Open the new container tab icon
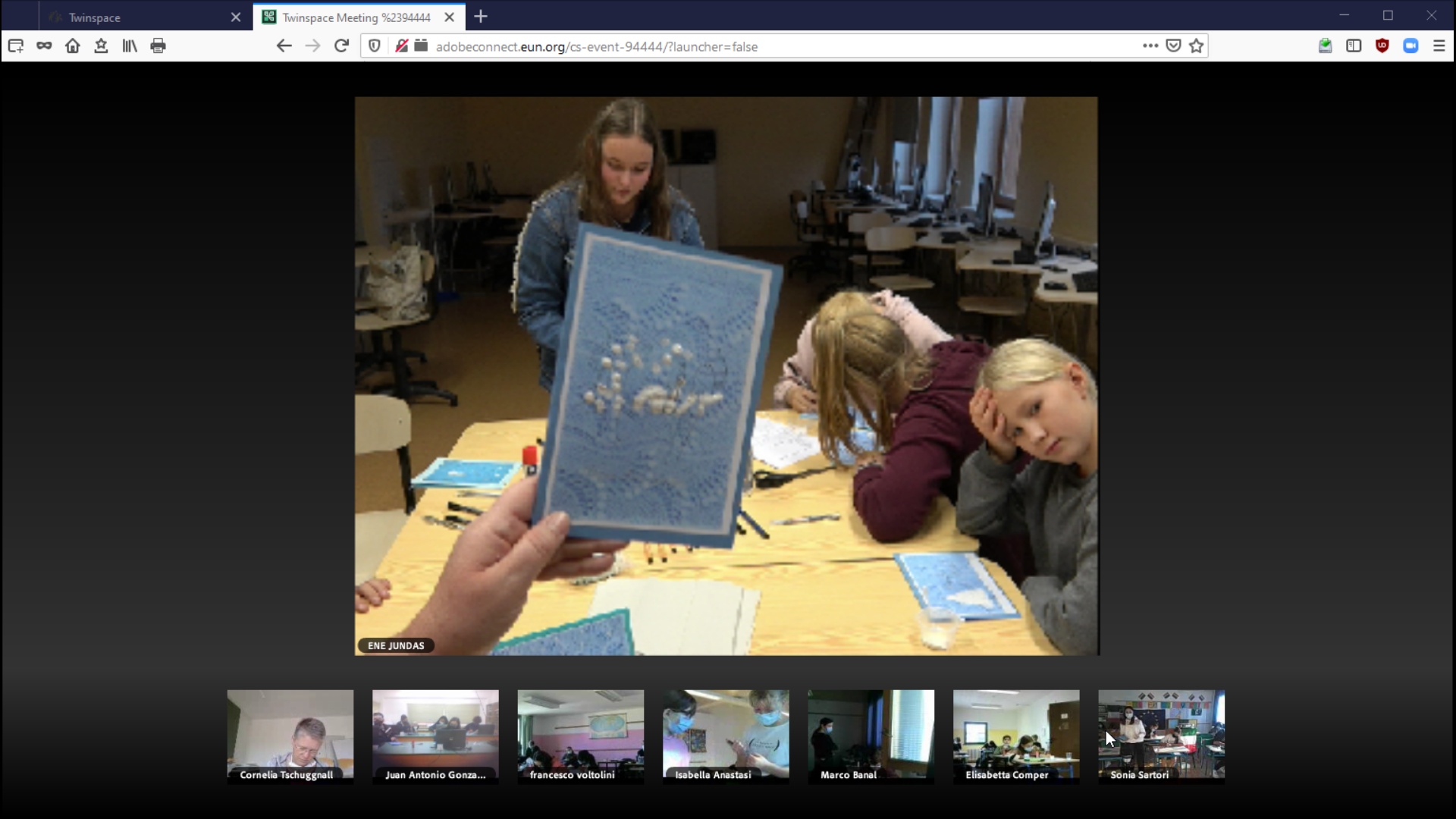Screen dimensions: 1456x819 tap(15, 46)
